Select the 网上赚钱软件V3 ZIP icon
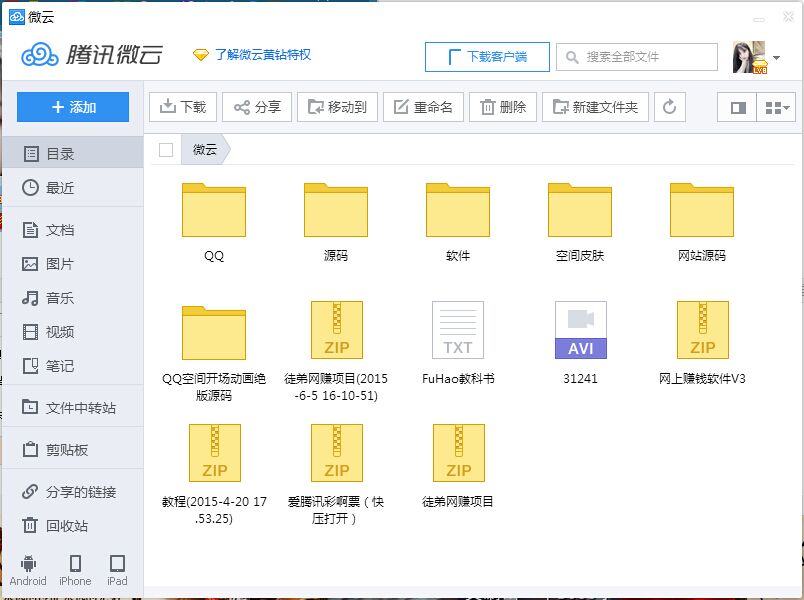 [x=702, y=330]
